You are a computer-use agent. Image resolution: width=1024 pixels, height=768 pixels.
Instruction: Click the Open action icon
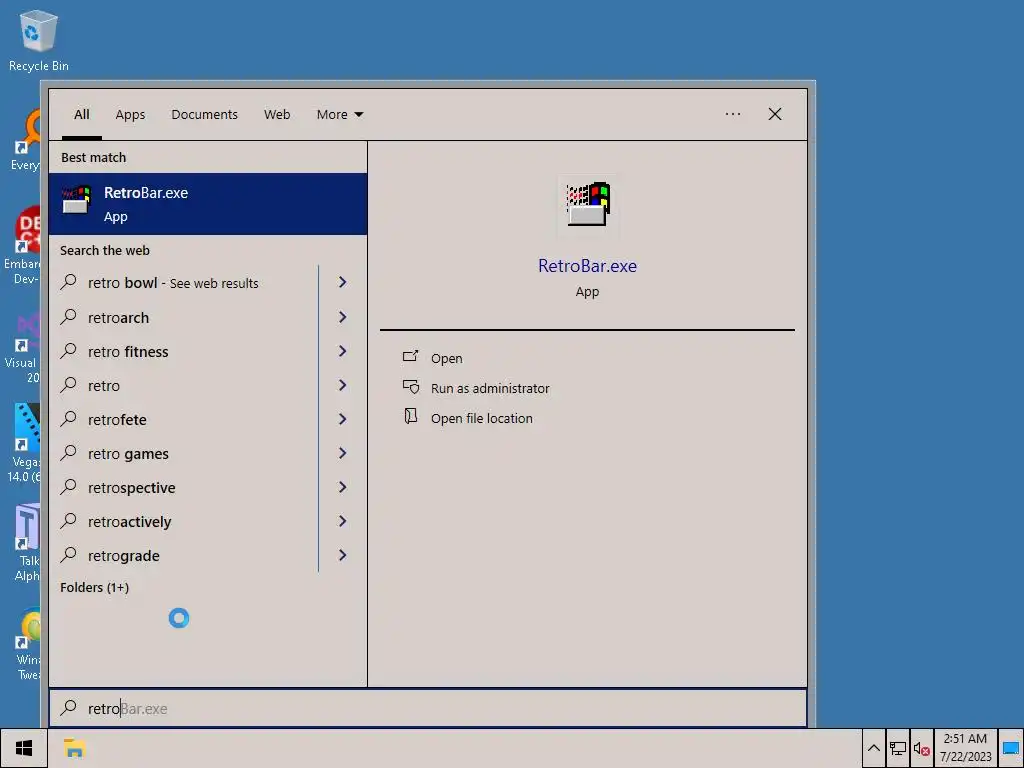410,357
